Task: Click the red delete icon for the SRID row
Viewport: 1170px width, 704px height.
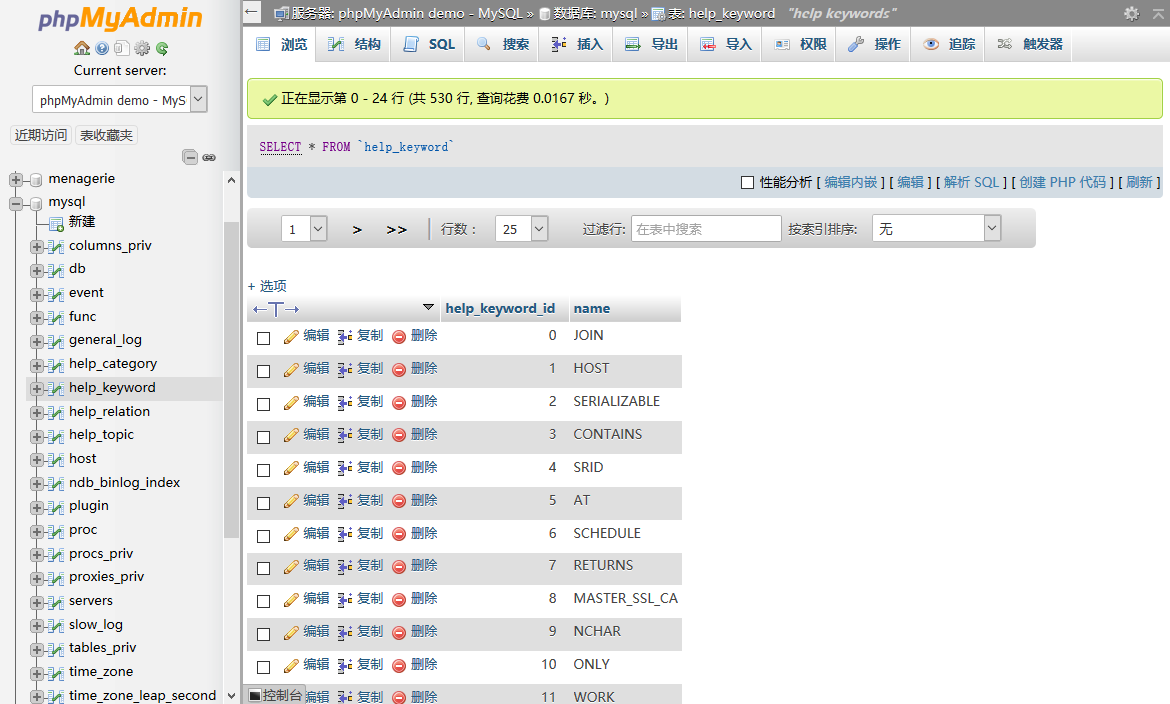Action: coord(399,469)
